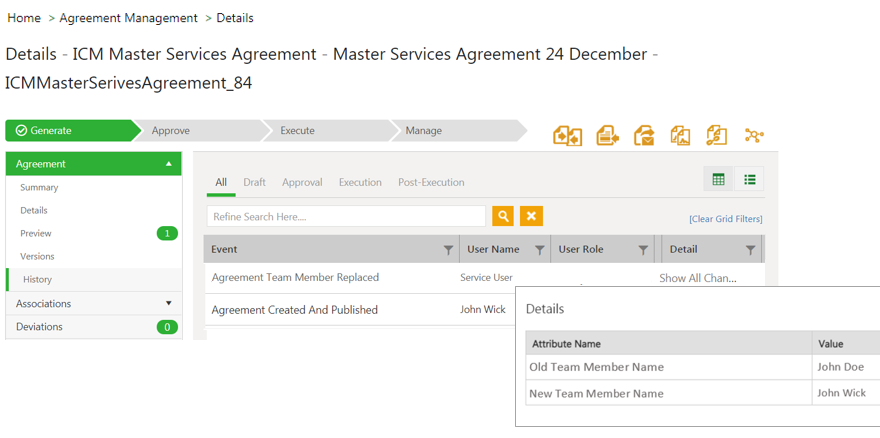Image resolution: width=880 pixels, height=438 pixels.
Task: Open the User Name column filter
Action: (x=539, y=250)
